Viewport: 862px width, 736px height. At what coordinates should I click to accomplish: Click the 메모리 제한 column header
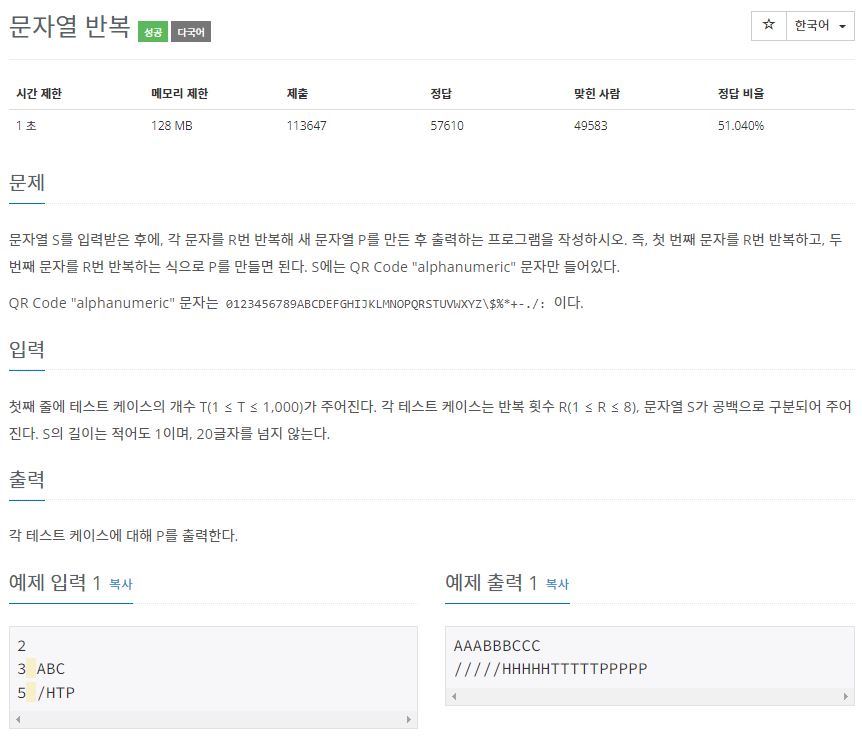pyautogui.click(x=180, y=93)
